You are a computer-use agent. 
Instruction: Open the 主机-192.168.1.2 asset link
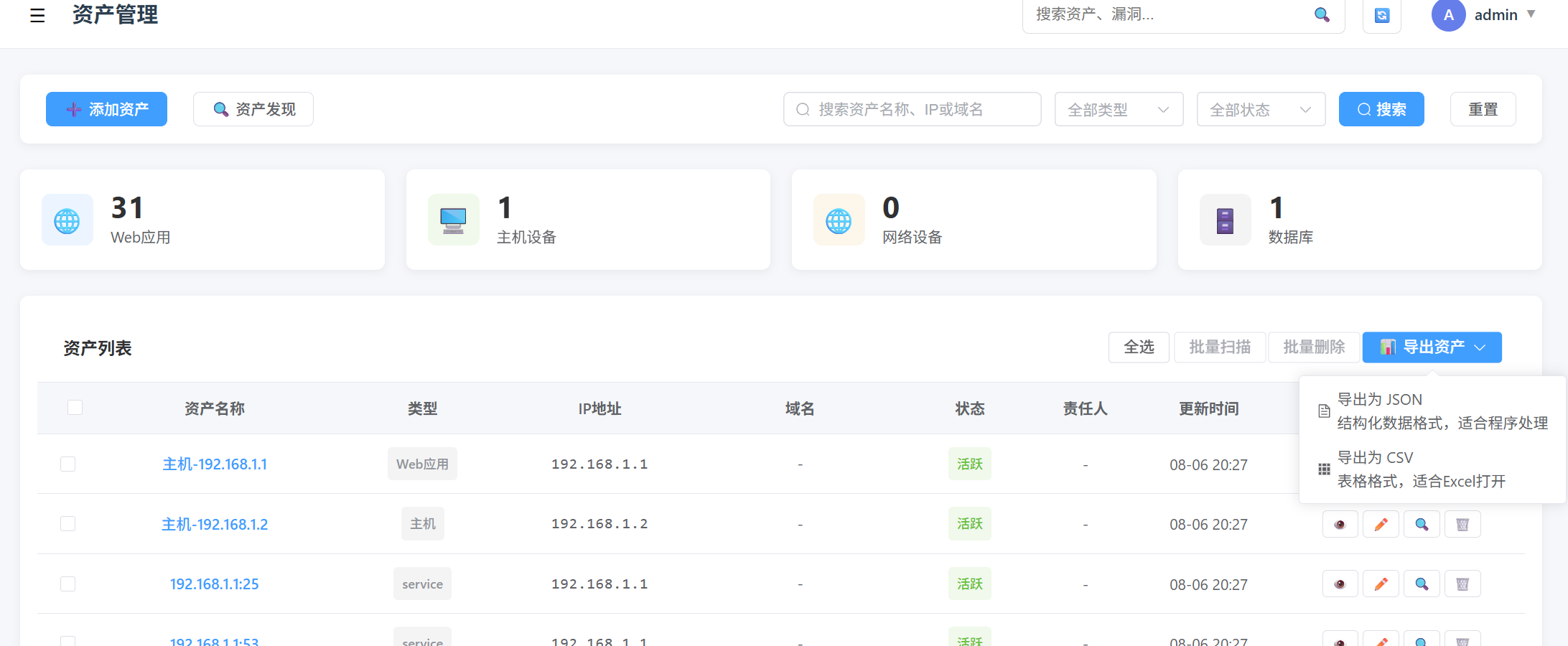point(215,525)
